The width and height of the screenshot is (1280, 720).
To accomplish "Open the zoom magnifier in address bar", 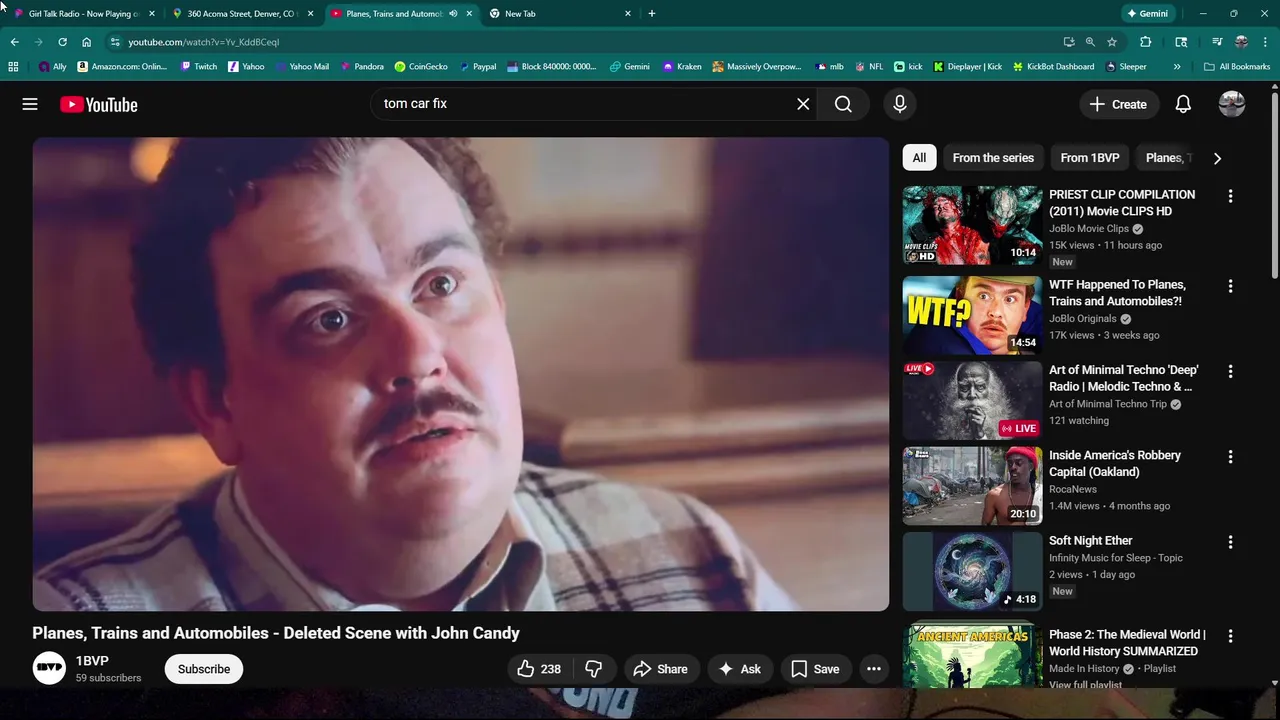I will click(x=1090, y=42).
